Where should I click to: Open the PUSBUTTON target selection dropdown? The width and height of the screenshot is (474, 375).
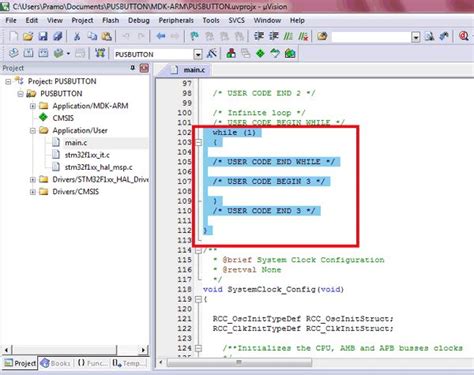[x=198, y=54]
